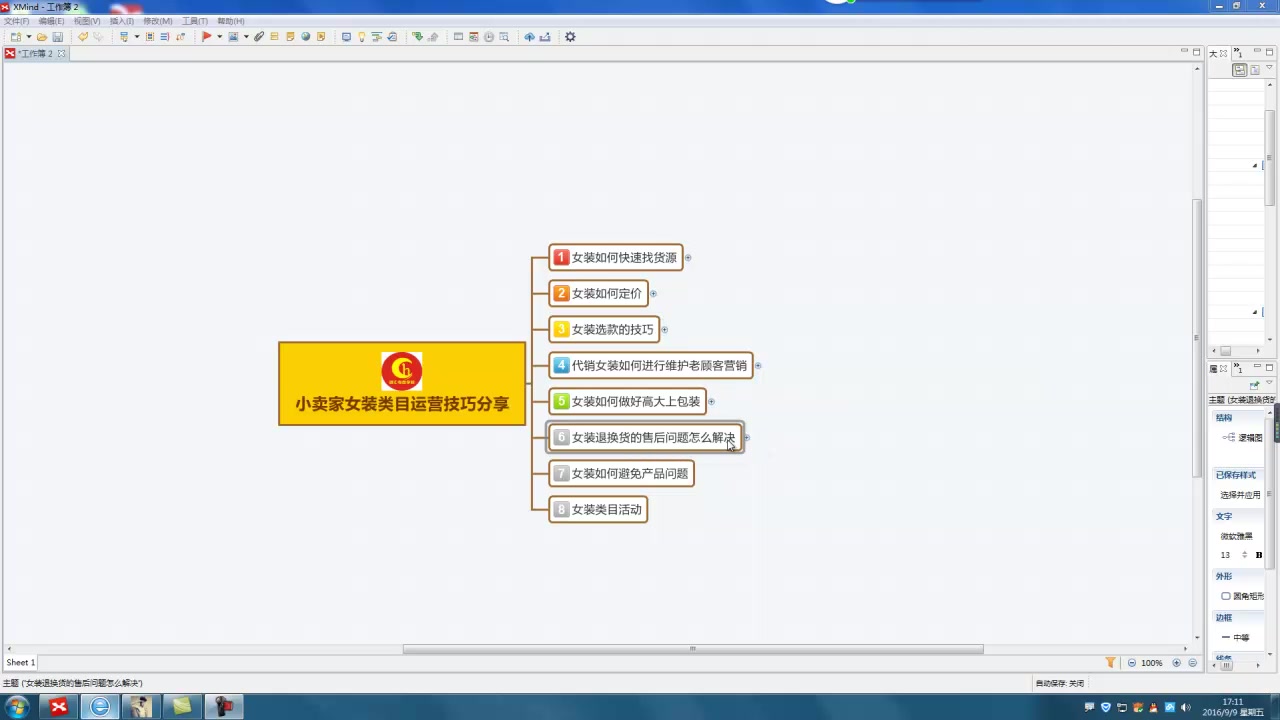Click 自动保存: 关闭 status text
This screenshot has height=720, width=1280.
click(1060, 683)
